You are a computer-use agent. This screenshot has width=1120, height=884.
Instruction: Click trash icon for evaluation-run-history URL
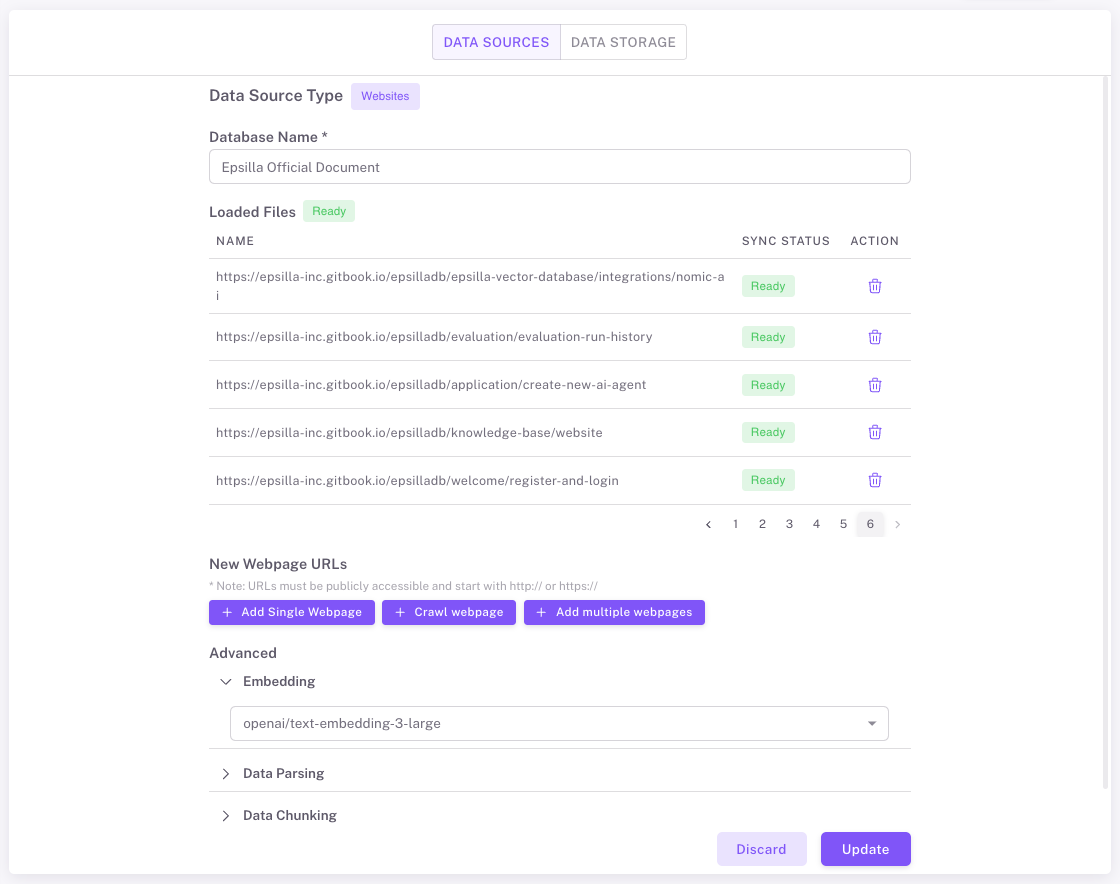874,337
